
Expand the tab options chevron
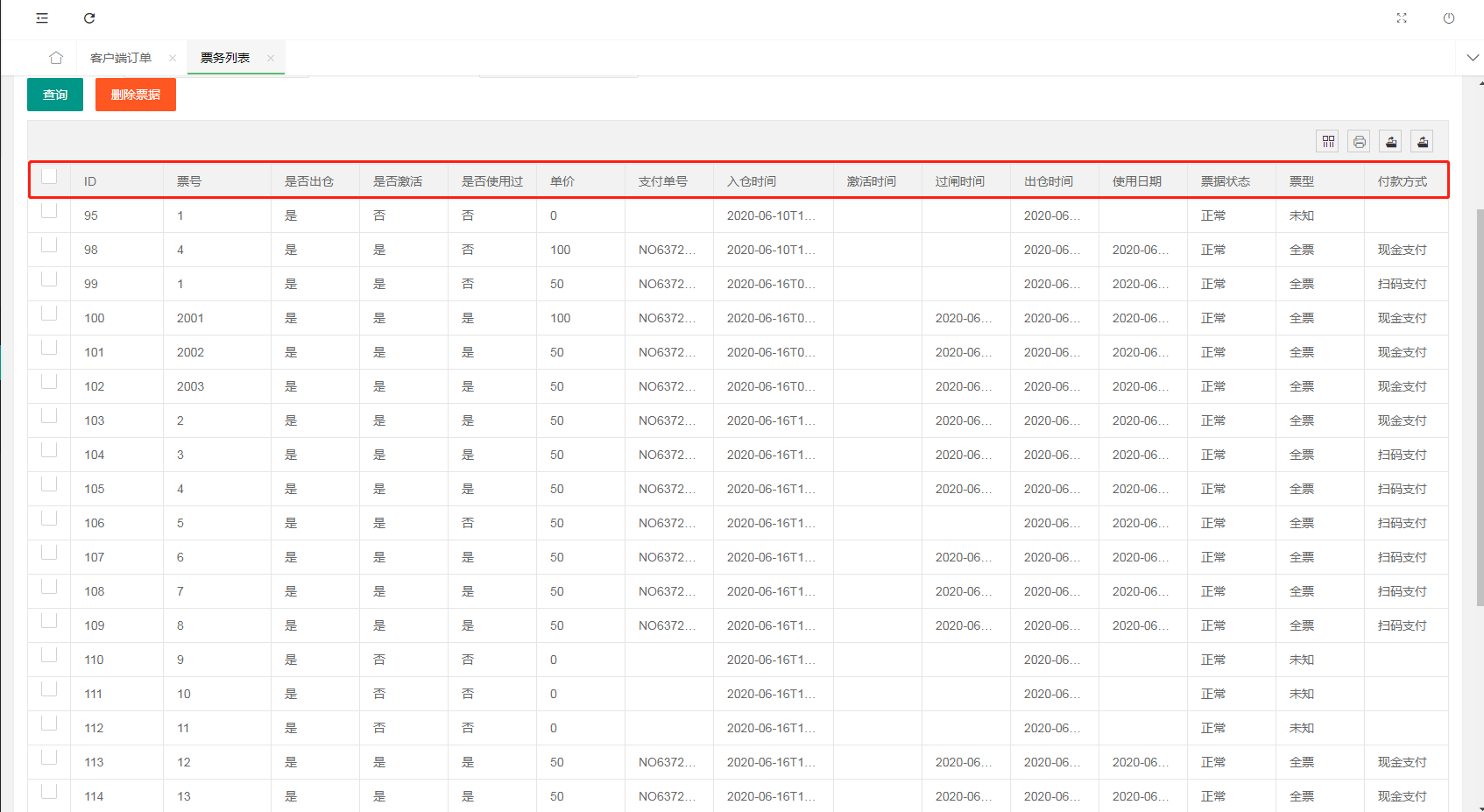[1473, 58]
